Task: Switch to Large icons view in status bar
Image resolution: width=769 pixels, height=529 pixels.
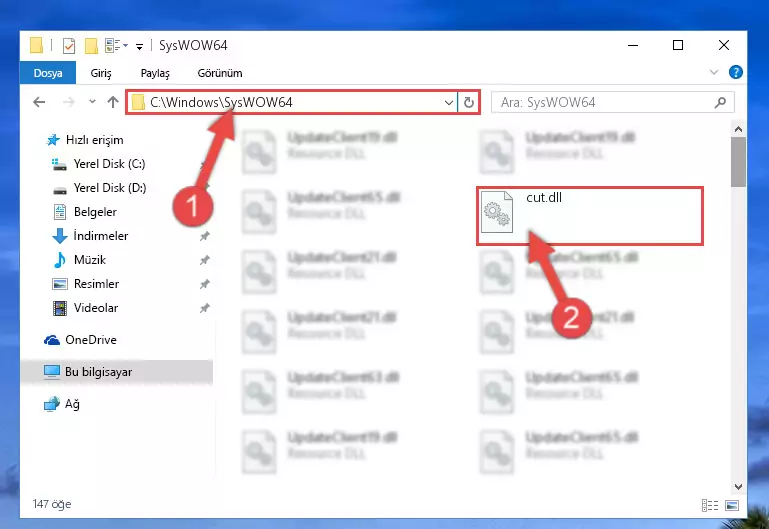Action: pyautogui.click(x=732, y=505)
